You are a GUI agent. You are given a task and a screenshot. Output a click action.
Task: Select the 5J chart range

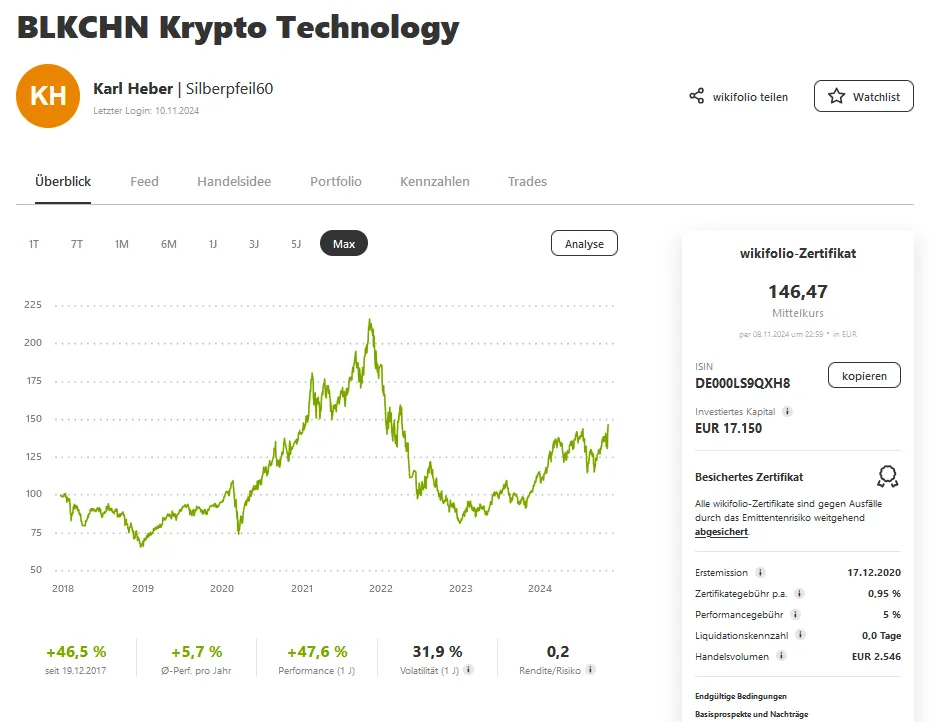coord(296,244)
